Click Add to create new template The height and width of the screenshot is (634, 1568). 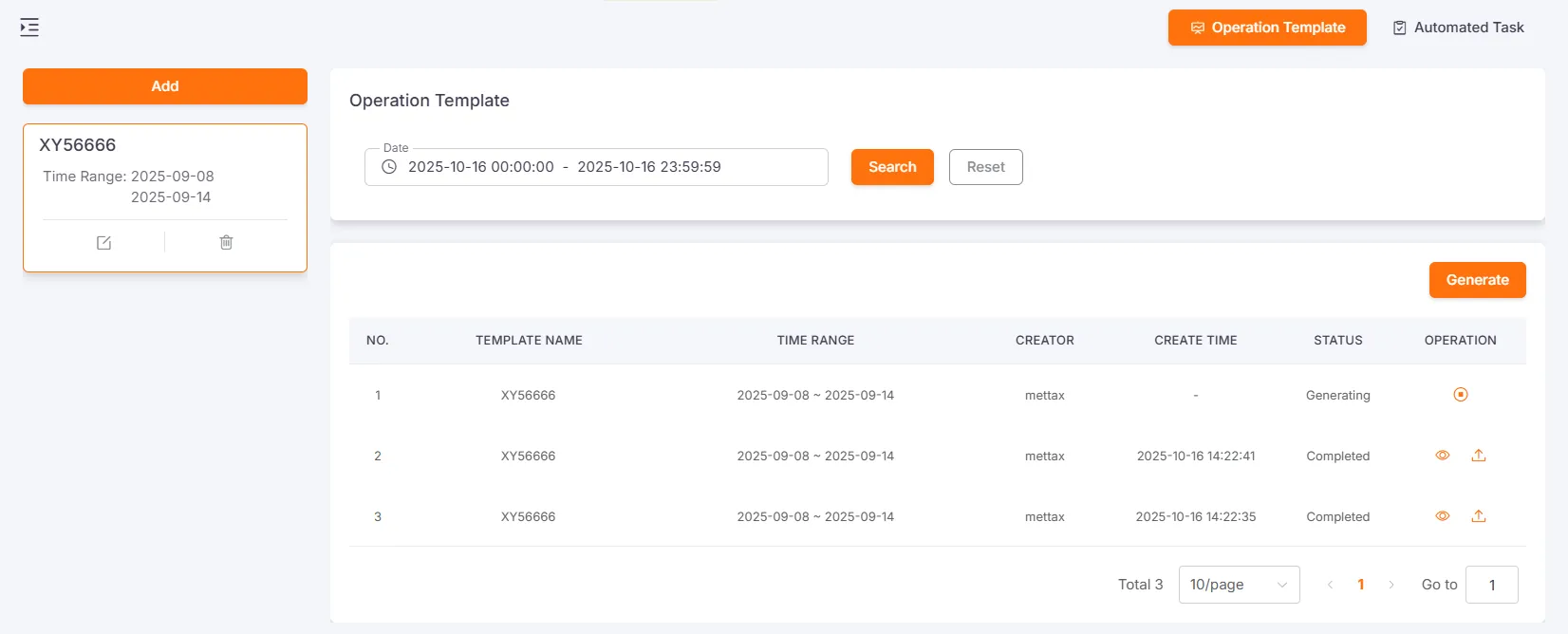coord(165,86)
